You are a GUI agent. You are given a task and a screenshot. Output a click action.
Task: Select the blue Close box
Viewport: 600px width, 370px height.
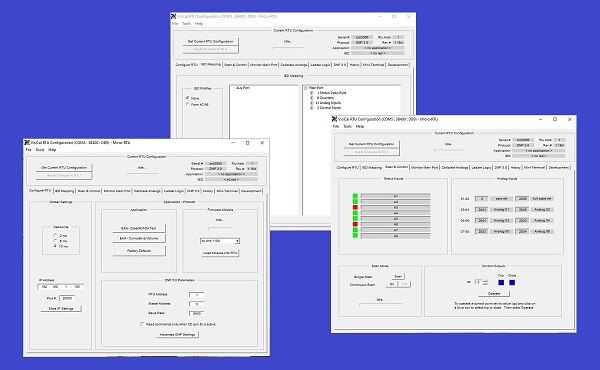(x=512, y=283)
